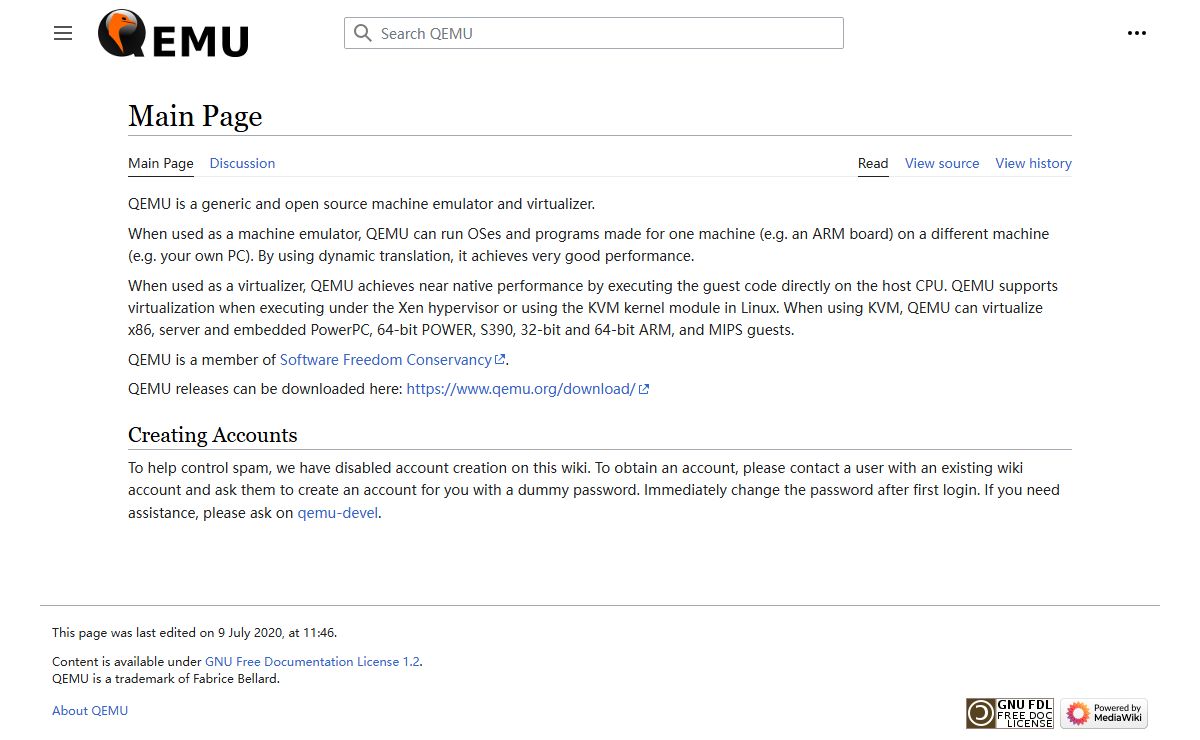Open the hamburger sidebar menu

tap(63, 33)
